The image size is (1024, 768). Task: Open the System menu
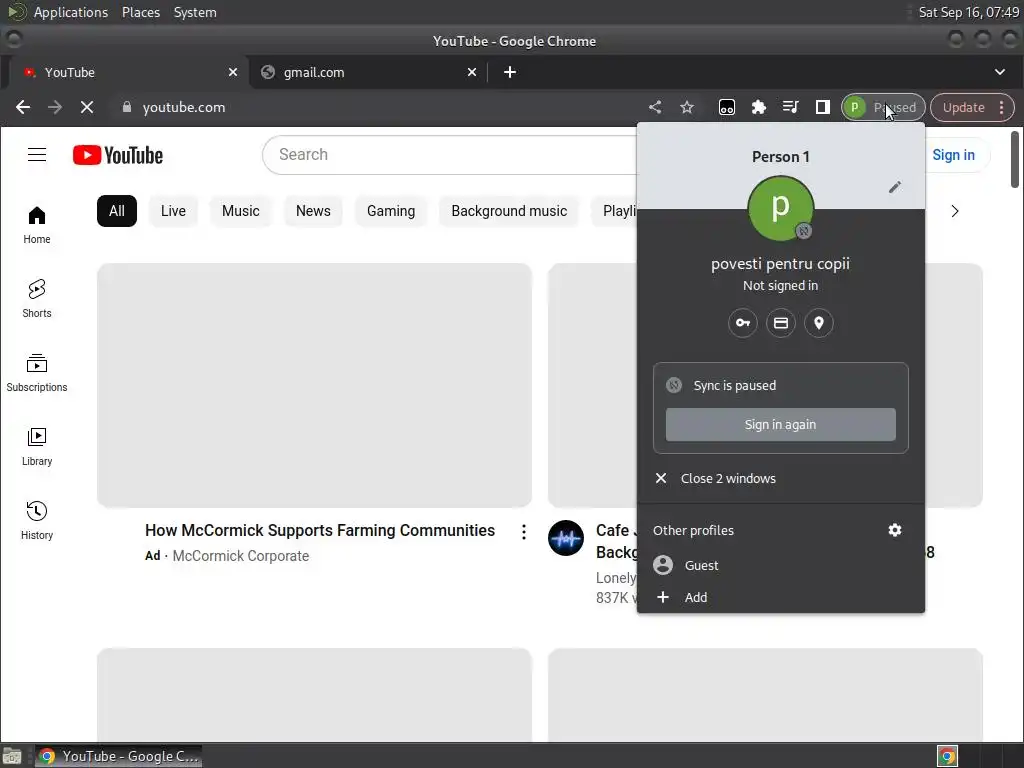click(x=195, y=12)
